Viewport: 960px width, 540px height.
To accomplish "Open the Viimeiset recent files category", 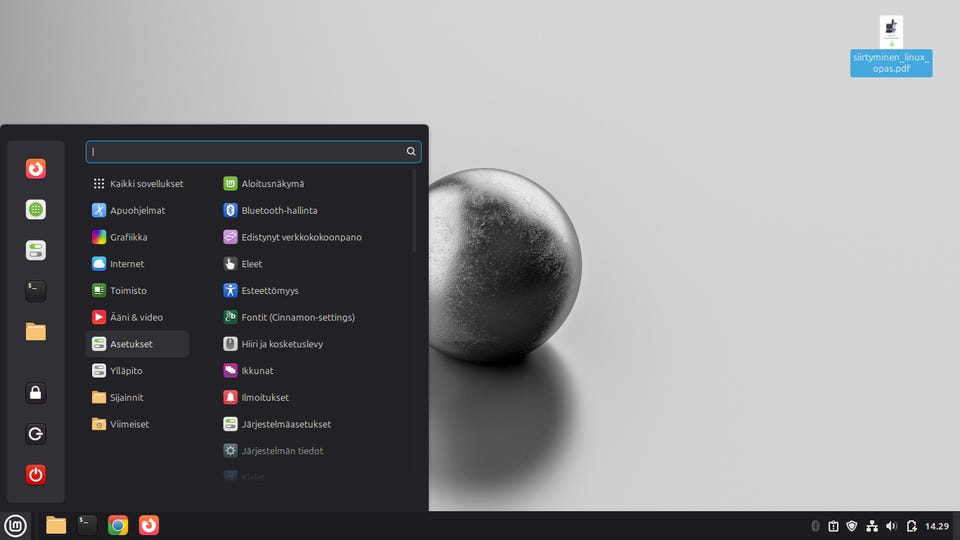I will (138, 424).
